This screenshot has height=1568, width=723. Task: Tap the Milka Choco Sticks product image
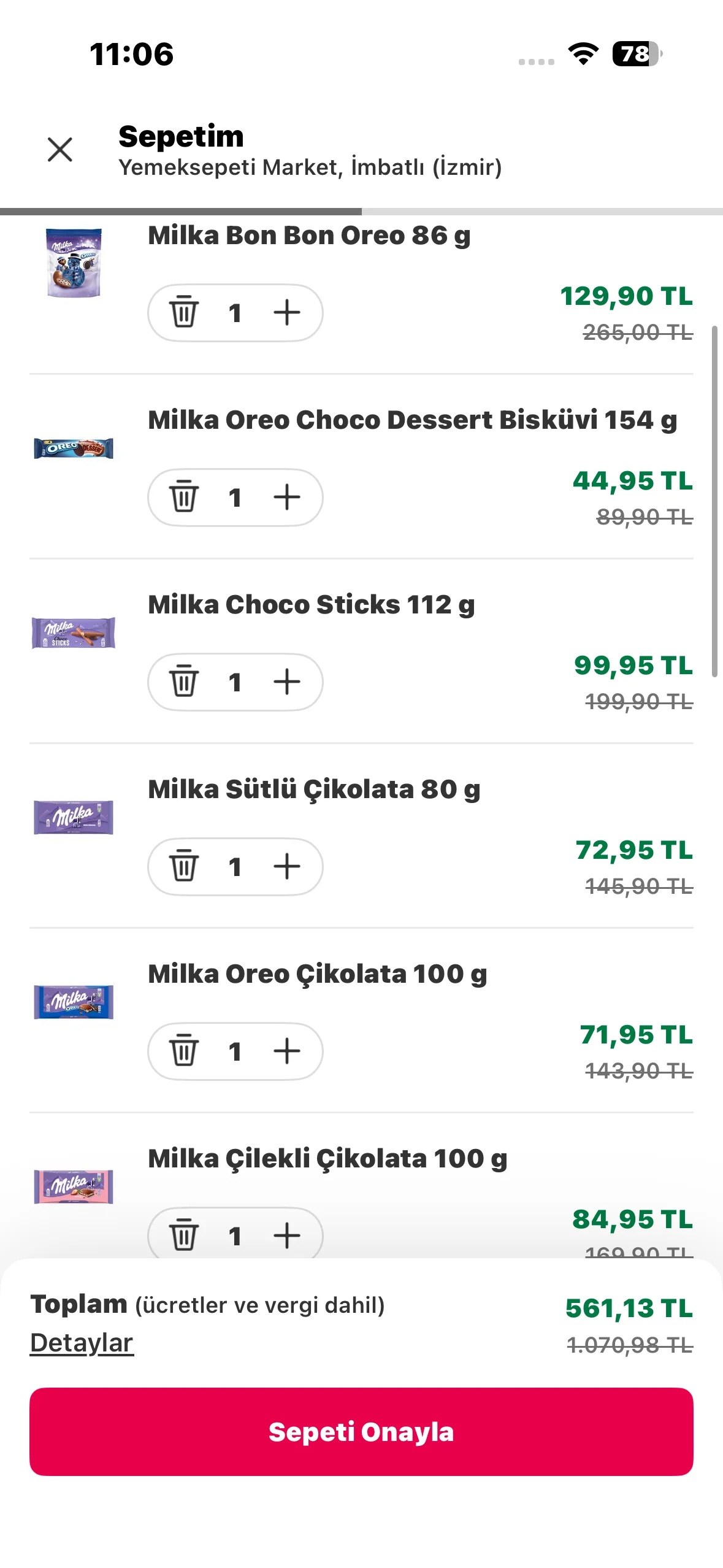click(x=74, y=632)
